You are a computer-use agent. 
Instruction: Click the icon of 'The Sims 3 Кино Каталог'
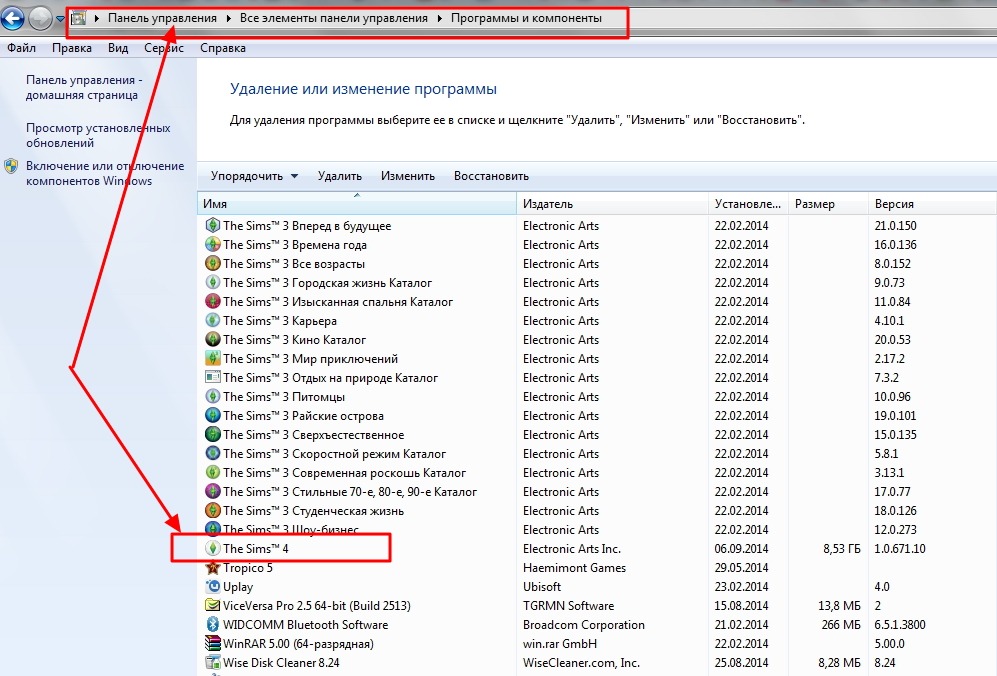[x=212, y=340]
